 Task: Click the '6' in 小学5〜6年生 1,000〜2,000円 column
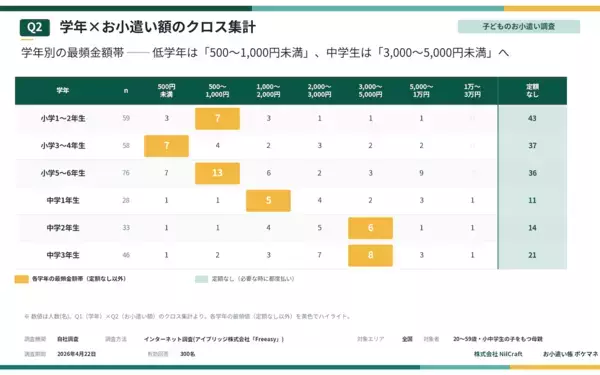click(x=268, y=173)
